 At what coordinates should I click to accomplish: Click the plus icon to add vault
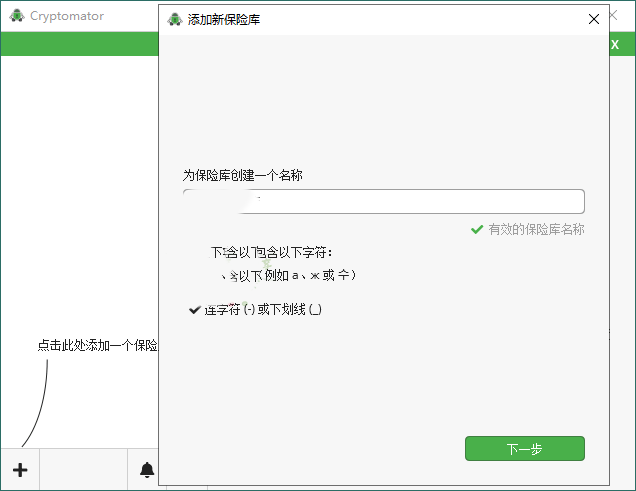(x=20, y=470)
